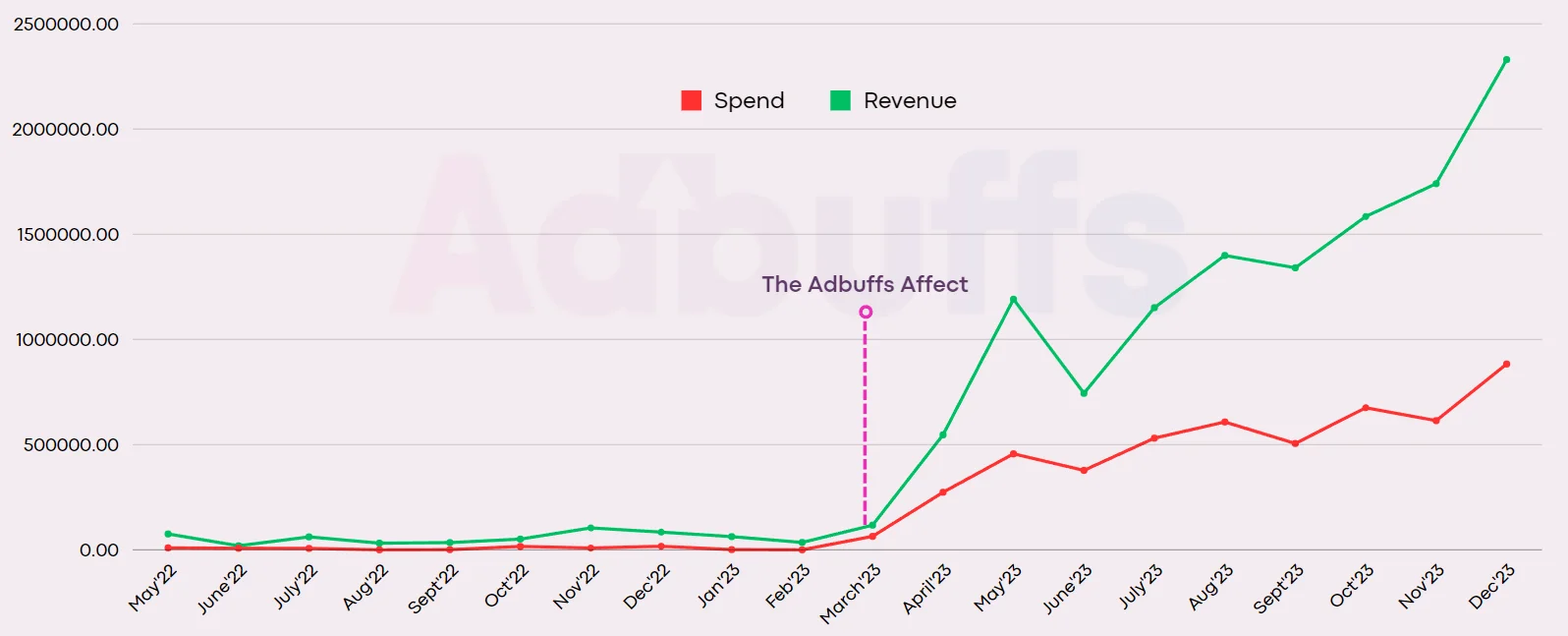Click the June'23 revenue dip point
The image size is (1568, 636).
coord(1084,393)
